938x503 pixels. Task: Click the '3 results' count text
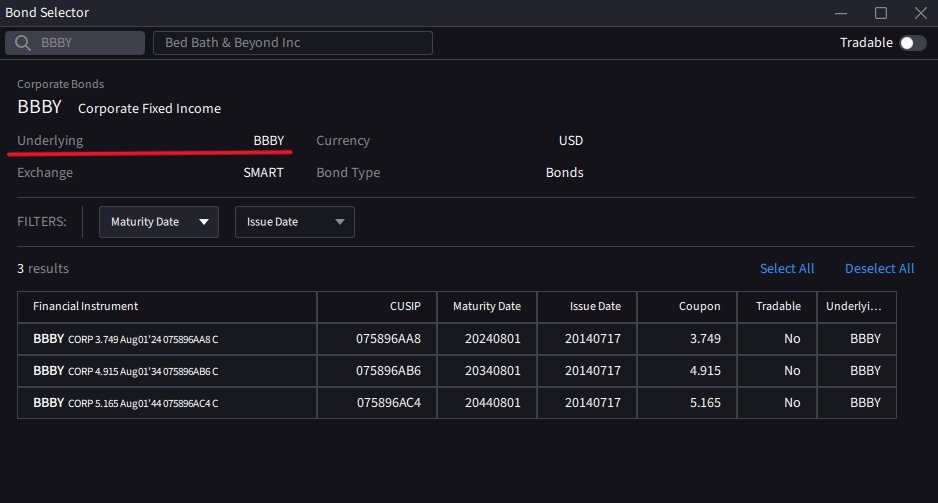[42, 269]
